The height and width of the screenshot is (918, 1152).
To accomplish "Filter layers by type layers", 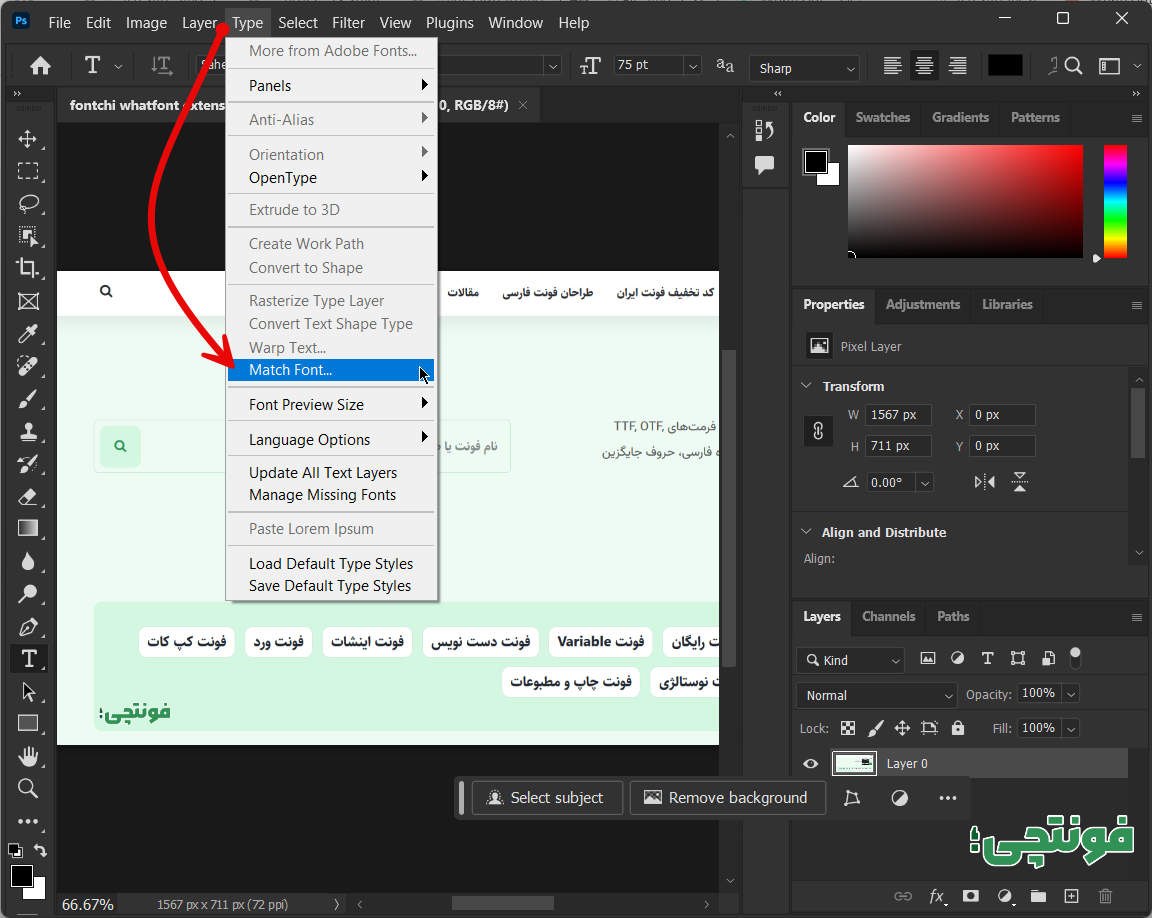I will click(x=987, y=659).
